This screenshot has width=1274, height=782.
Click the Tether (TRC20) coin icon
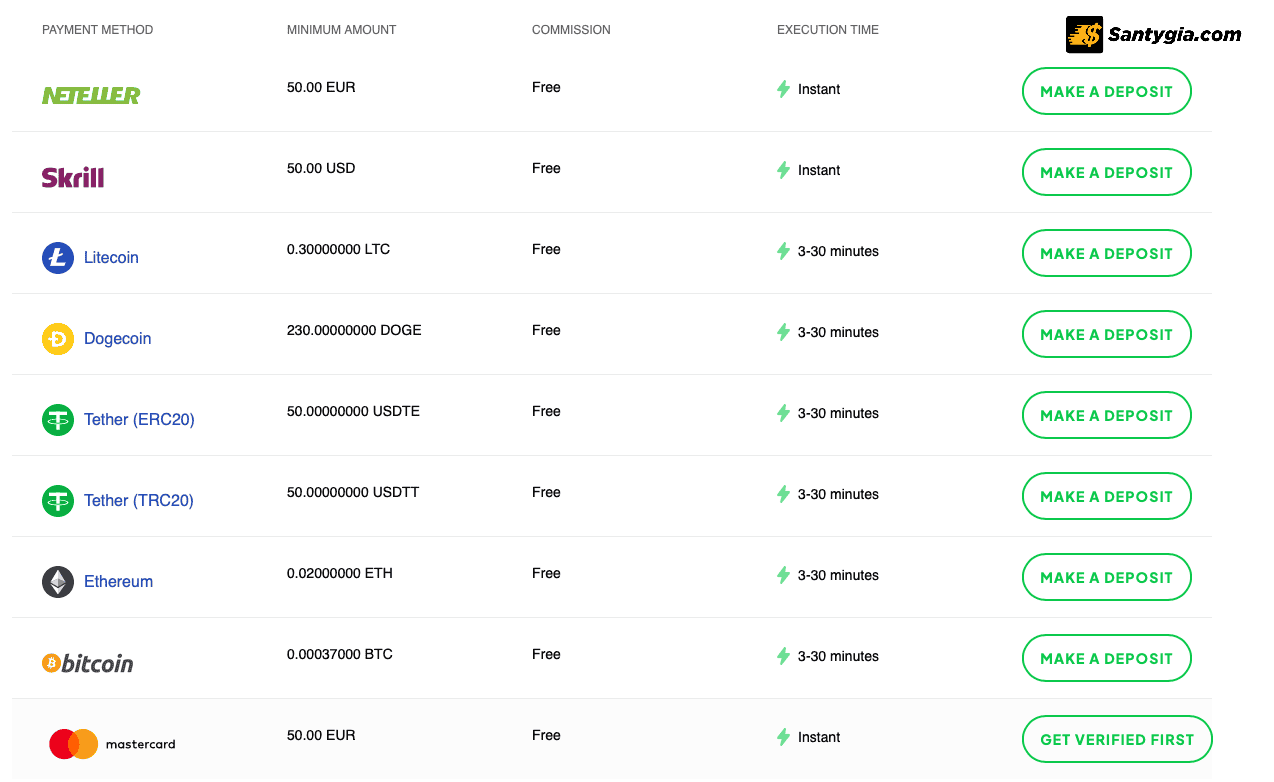[x=58, y=500]
